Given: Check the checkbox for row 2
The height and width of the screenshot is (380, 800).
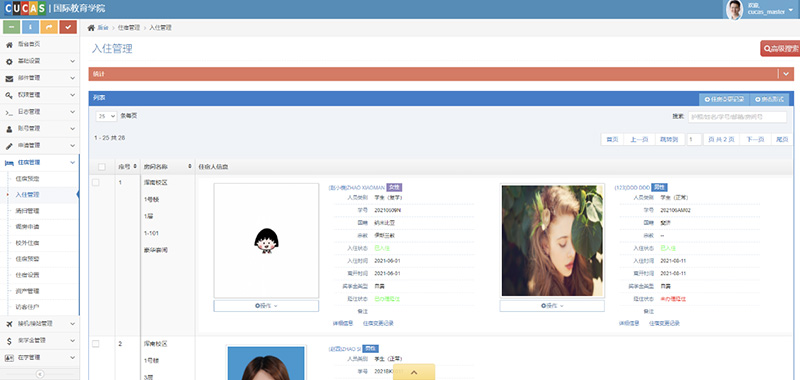Looking at the screenshot, I should [x=96, y=344].
